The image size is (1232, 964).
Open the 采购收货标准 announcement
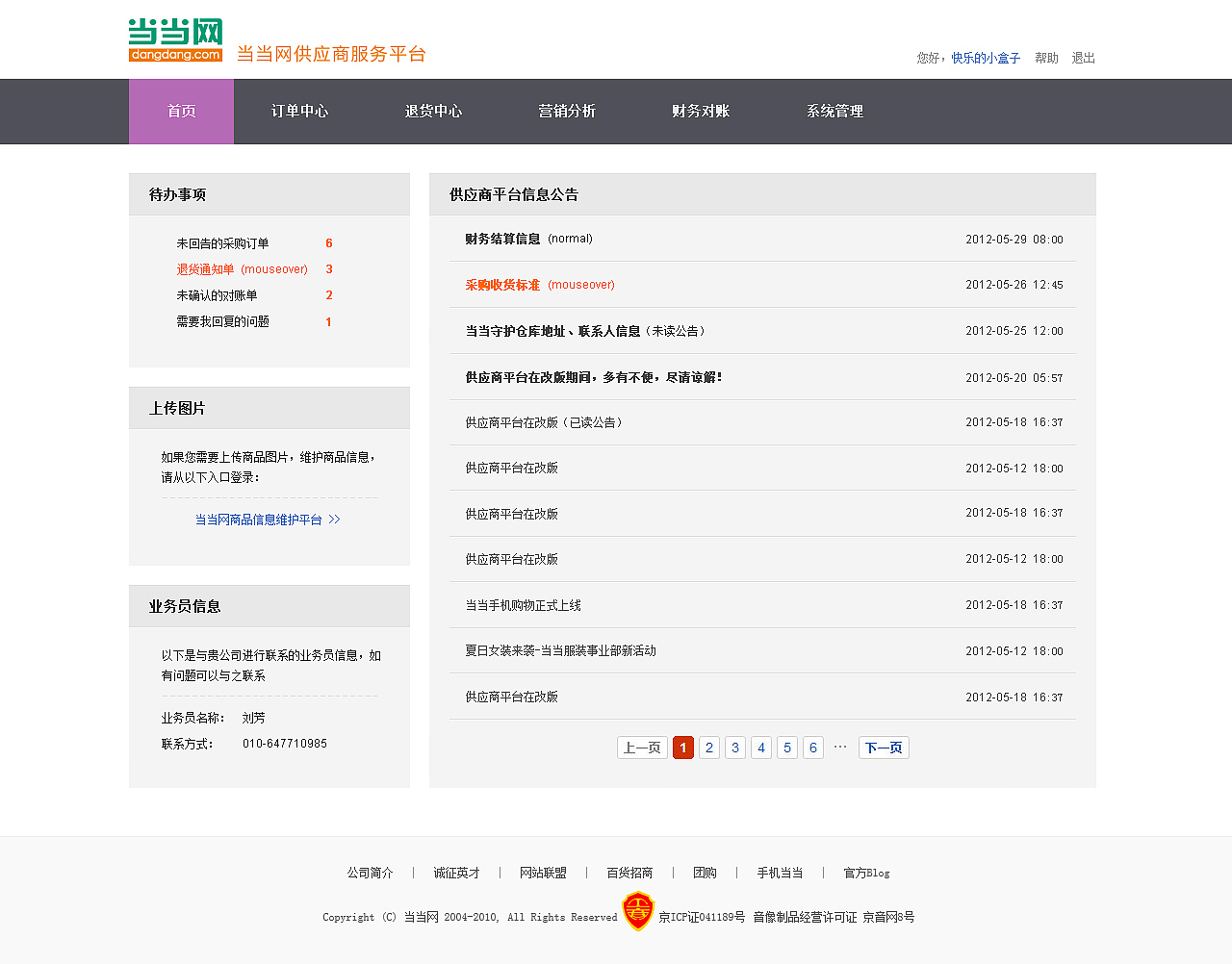(501, 285)
